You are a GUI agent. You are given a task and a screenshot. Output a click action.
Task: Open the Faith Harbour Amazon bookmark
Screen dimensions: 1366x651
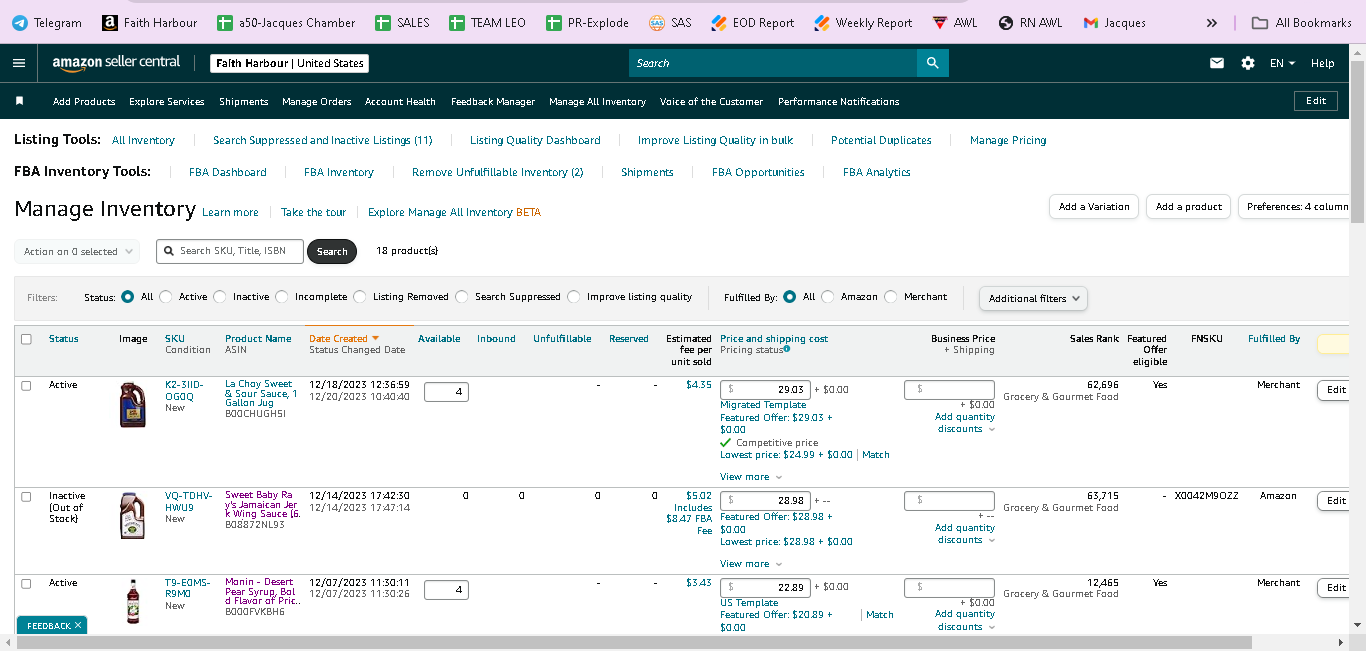150,22
